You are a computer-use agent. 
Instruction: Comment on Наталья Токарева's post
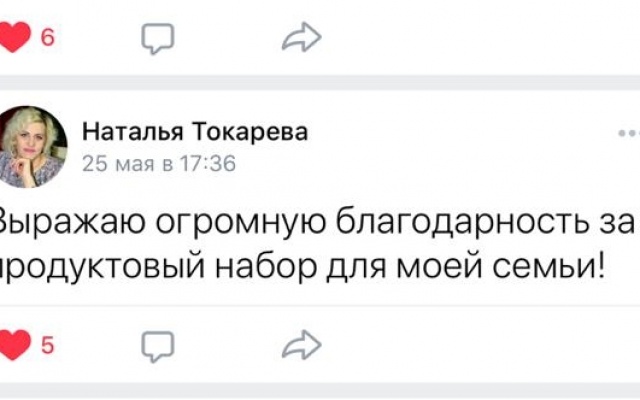tap(157, 346)
